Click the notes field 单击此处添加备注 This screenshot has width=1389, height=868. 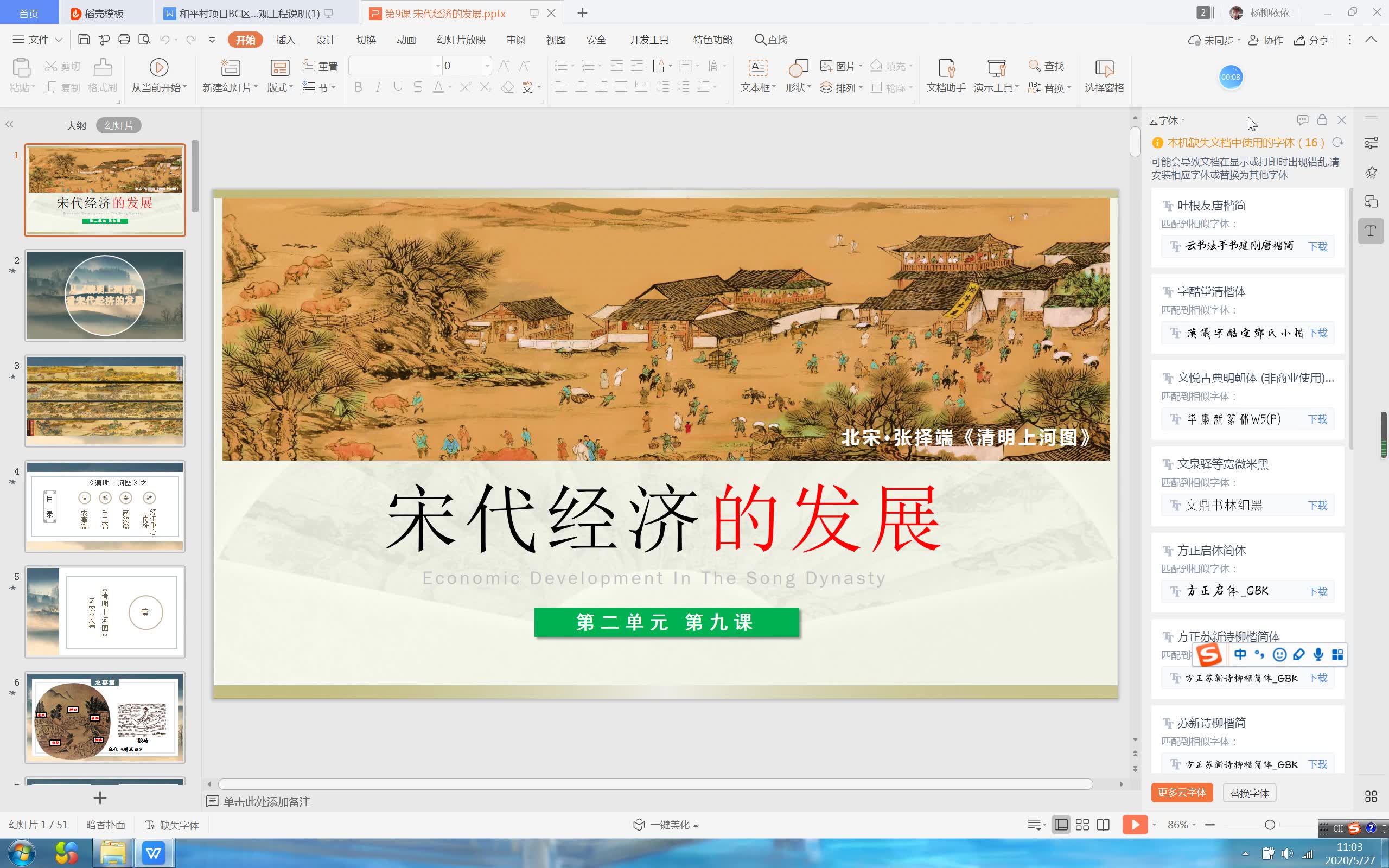tap(266, 801)
